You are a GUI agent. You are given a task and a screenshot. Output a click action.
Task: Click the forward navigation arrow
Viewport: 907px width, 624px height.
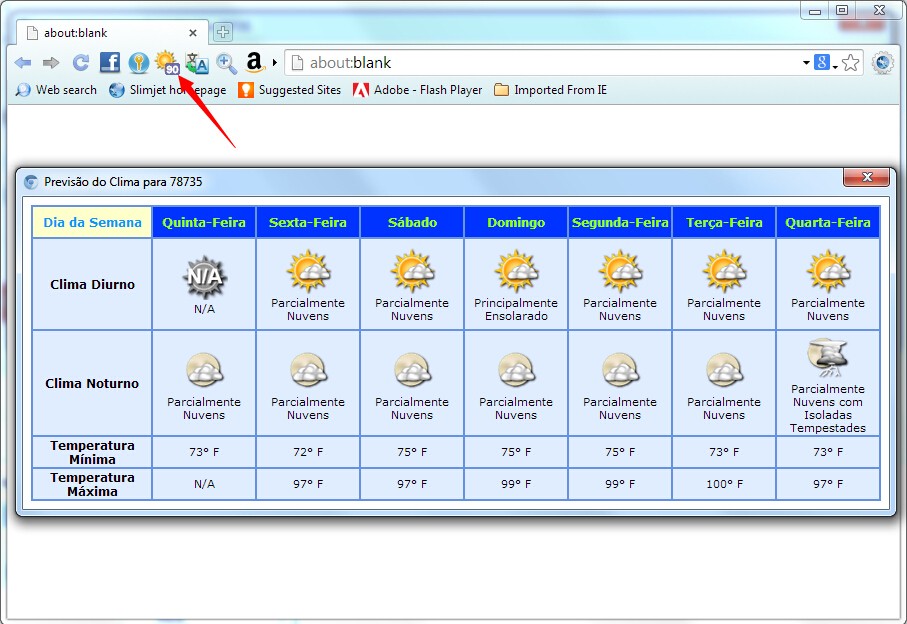51,62
